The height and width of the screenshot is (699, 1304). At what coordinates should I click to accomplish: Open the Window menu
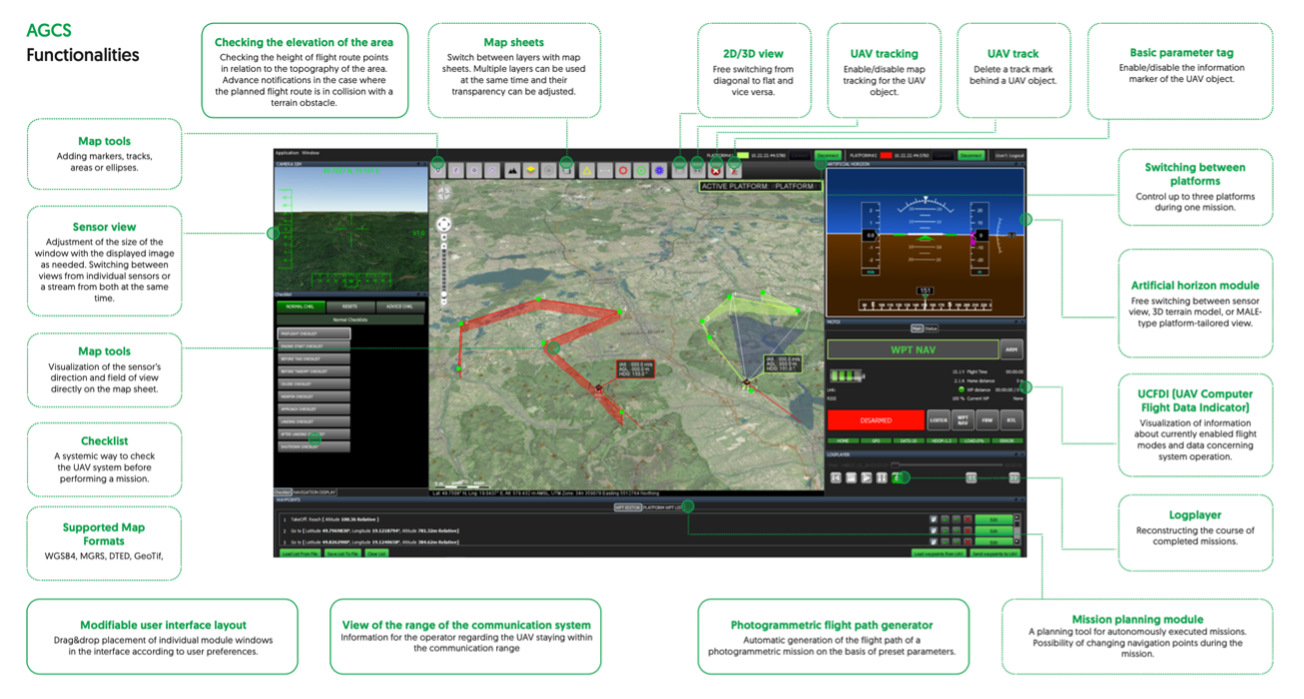(x=311, y=155)
